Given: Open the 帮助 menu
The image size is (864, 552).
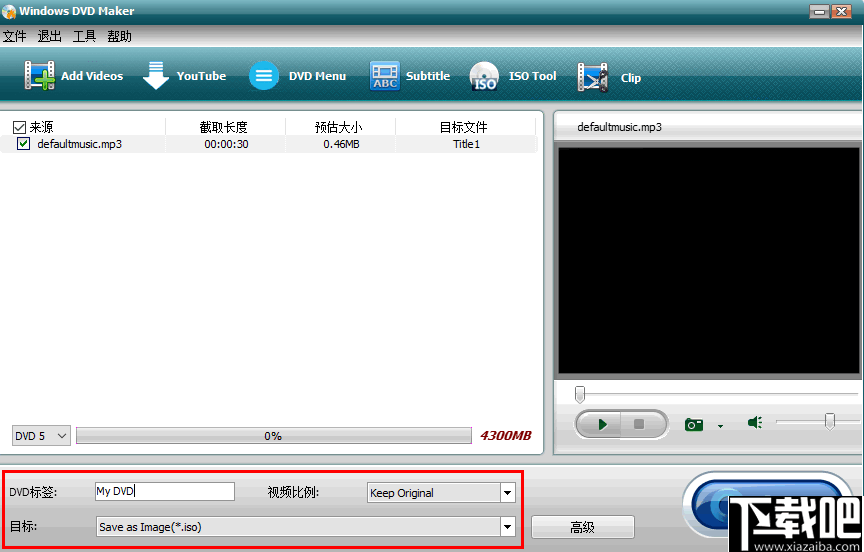Looking at the screenshot, I should pos(120,36).
